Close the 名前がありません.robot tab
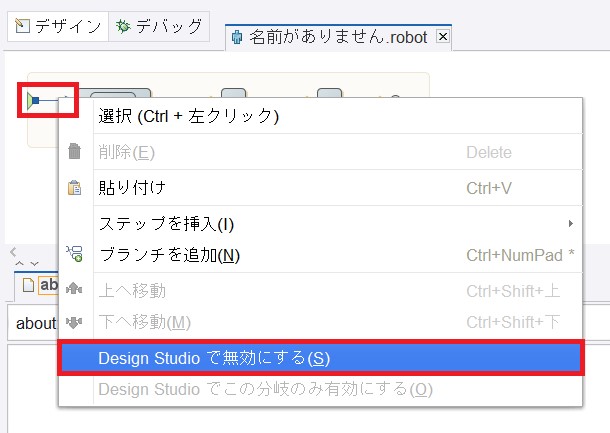Screen dimensions: 610x433 click(443, 37)
